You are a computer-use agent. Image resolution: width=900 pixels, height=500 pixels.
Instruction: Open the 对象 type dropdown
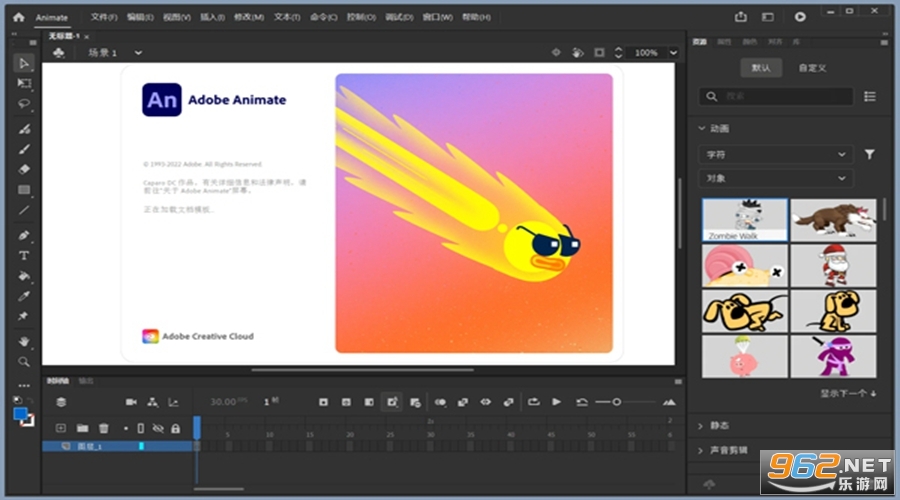coord(775,179)
